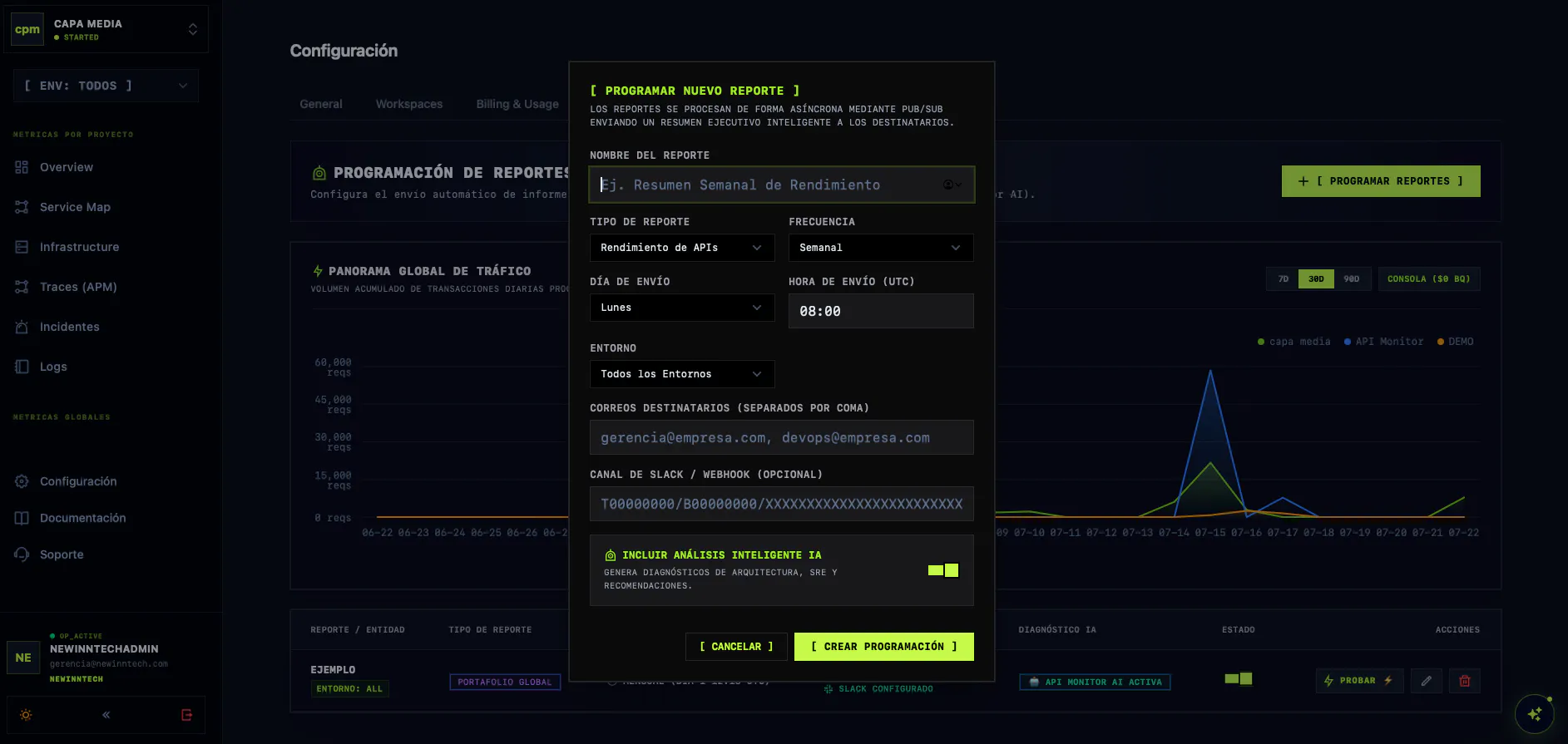Toggle capa media legend series
This screenshot has width=1568, height=744.
tap(1293, 342)
